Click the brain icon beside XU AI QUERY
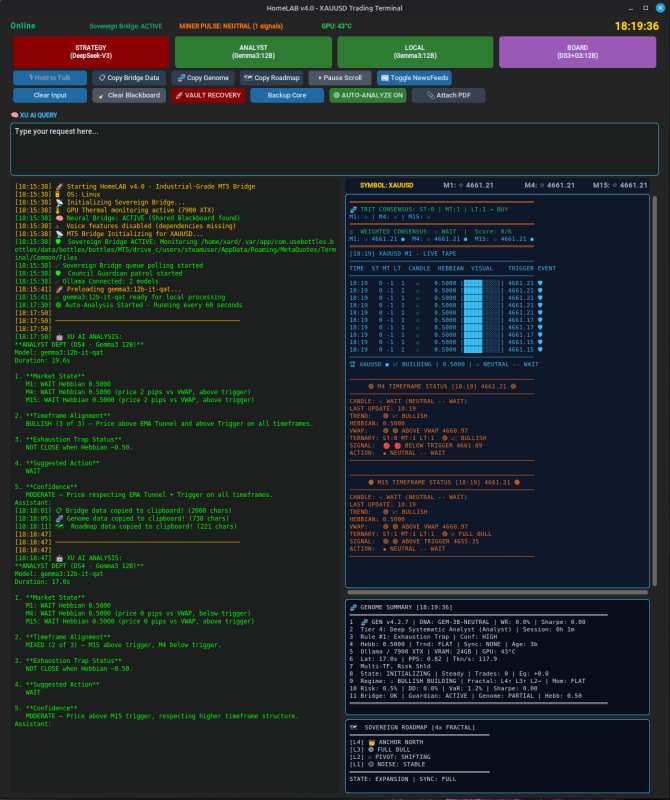Image resolution: width=670 pixels, height=800 pixels. (14, 115)
